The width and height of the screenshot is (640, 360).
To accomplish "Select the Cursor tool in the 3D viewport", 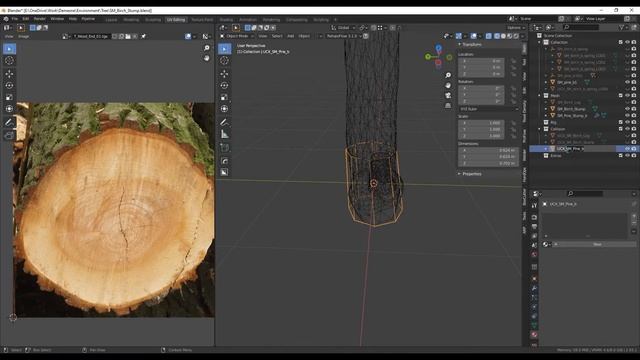I will click(224, 61).
